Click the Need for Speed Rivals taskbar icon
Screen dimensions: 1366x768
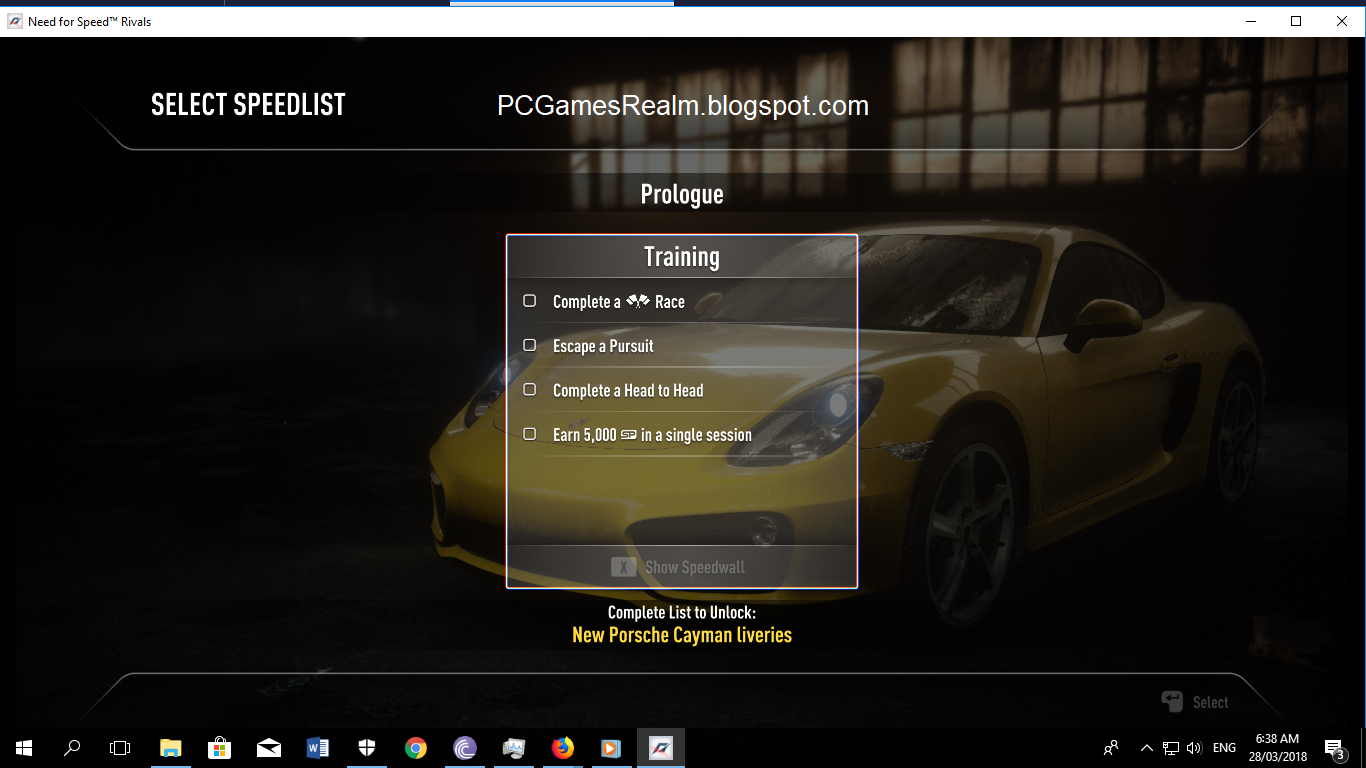click(x=661, y=748)
